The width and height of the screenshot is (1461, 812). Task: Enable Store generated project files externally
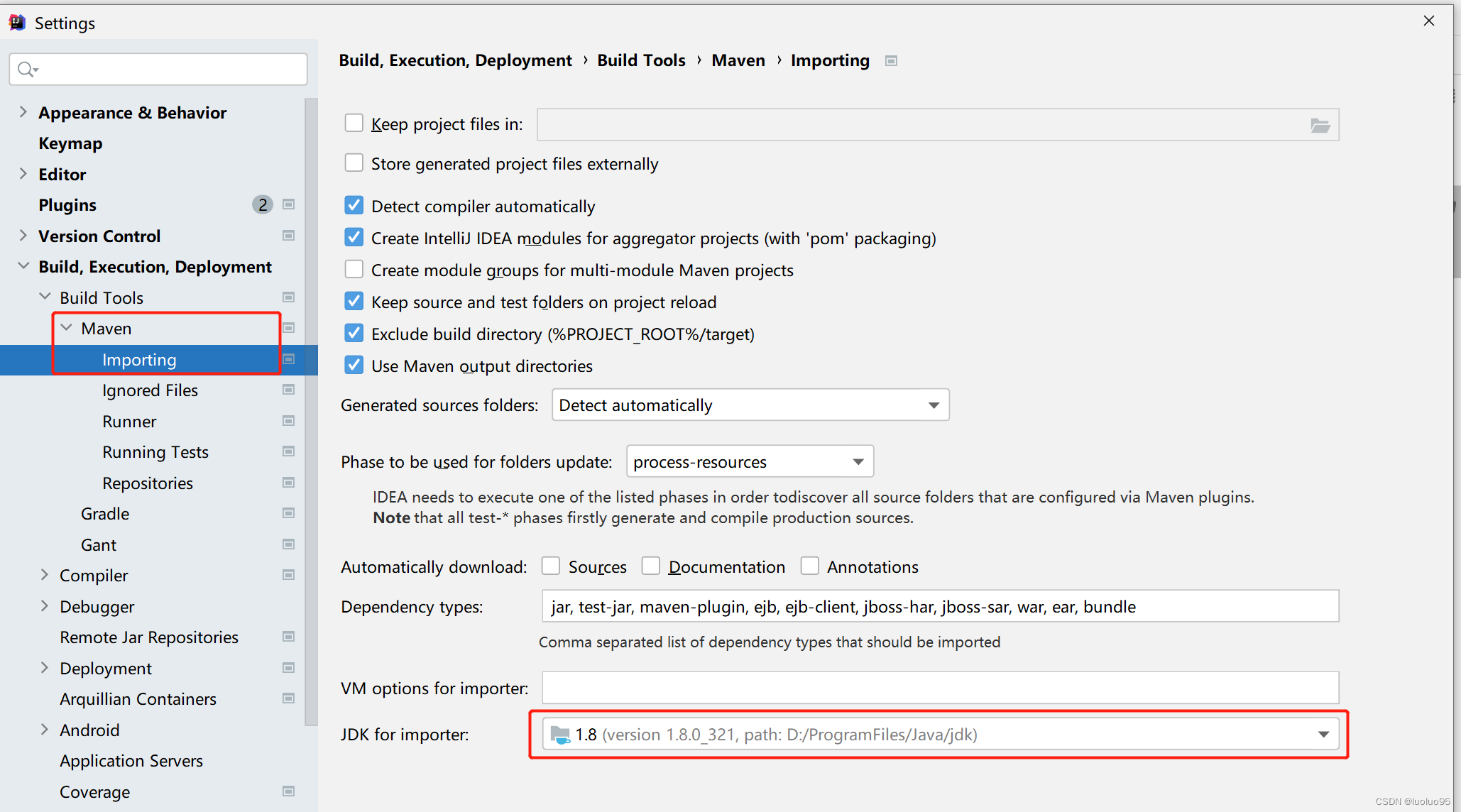[x=354, y=163]
